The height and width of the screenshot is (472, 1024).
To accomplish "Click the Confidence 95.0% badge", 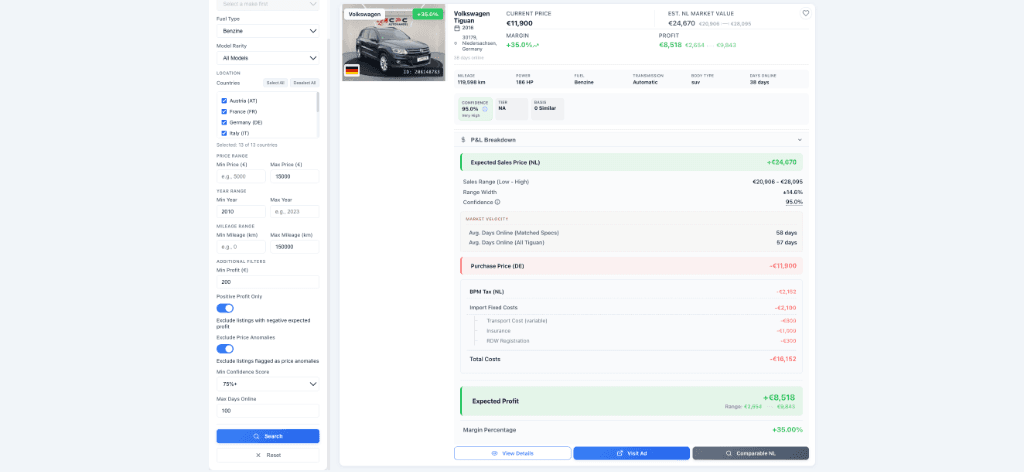I will 473,109.
